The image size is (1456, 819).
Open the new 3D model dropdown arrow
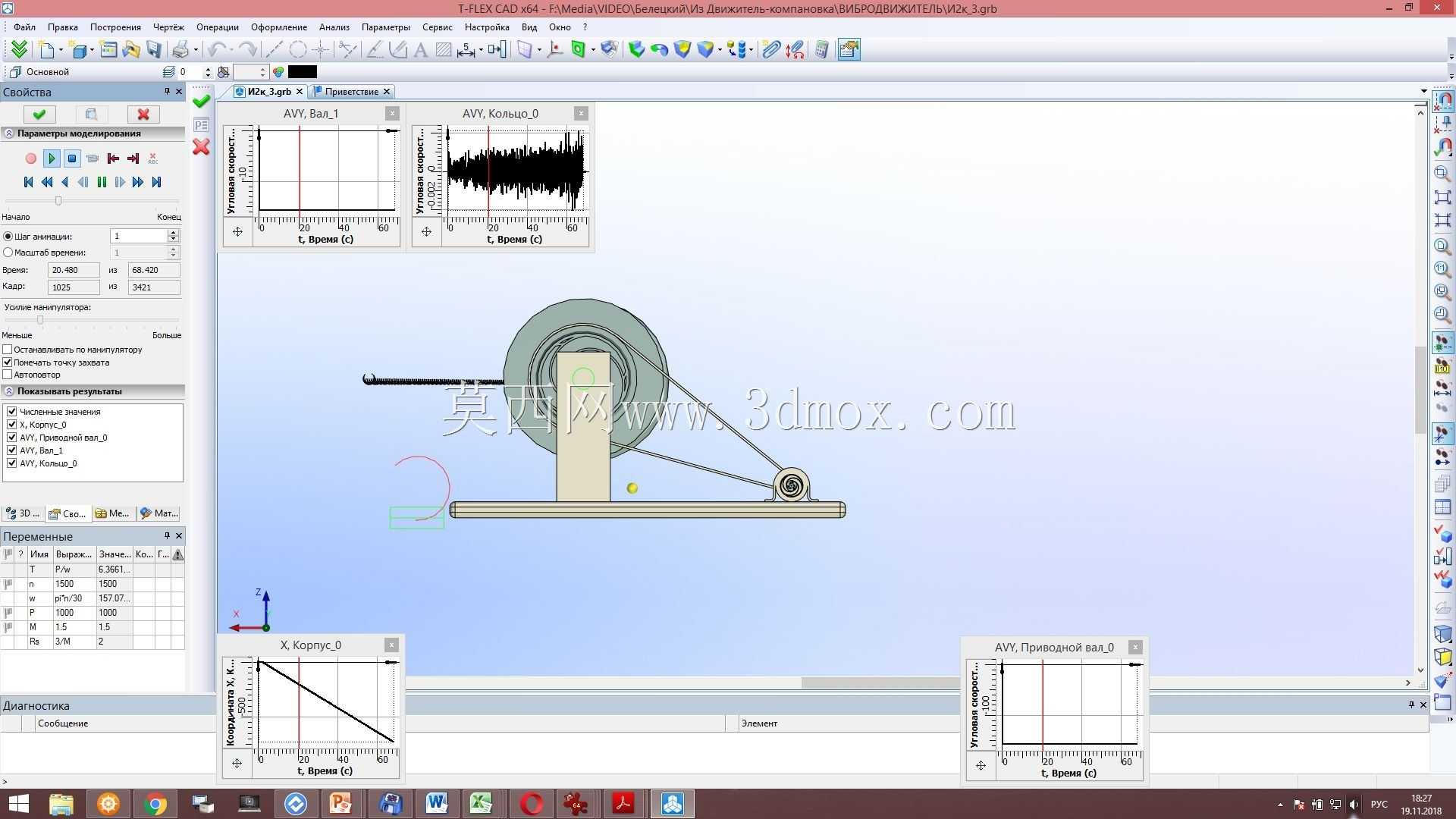tap(92, 50)
